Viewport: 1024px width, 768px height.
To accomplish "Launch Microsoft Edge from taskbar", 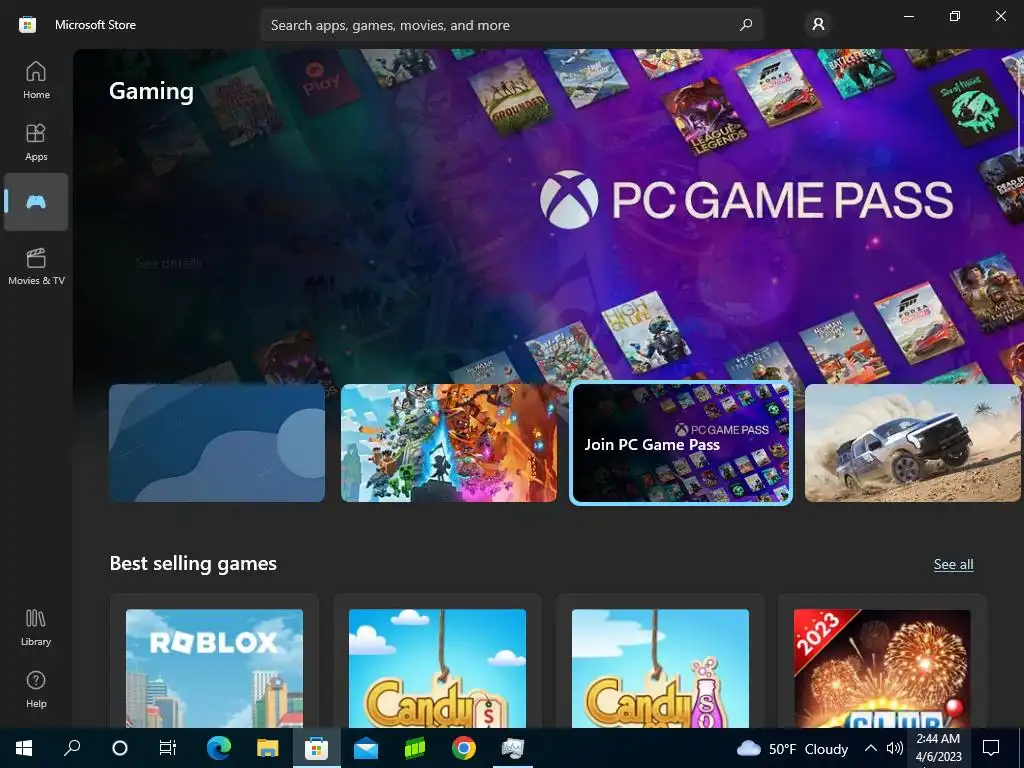I will pyautogui.click(x=219, y=748).
